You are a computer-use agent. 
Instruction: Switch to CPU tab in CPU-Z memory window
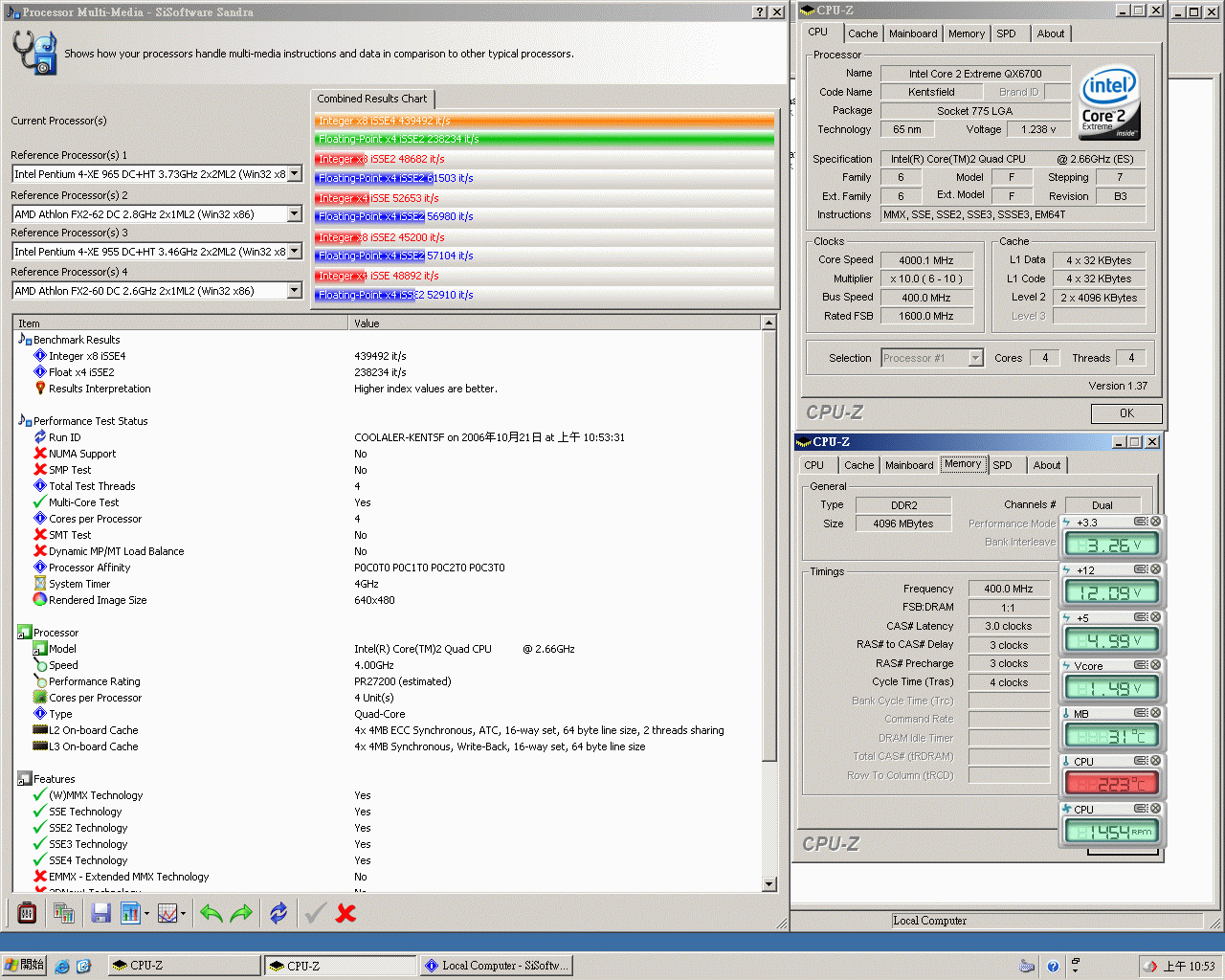[813, 465]
